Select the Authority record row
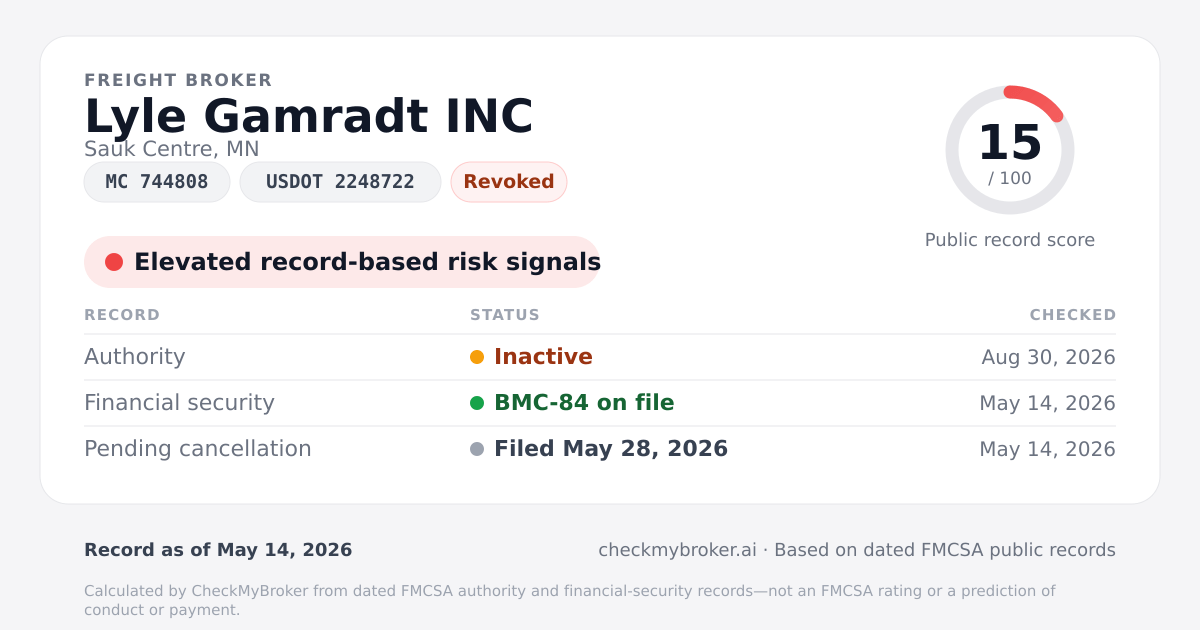Screen dimensions: 1200x630 coord(600,357)
